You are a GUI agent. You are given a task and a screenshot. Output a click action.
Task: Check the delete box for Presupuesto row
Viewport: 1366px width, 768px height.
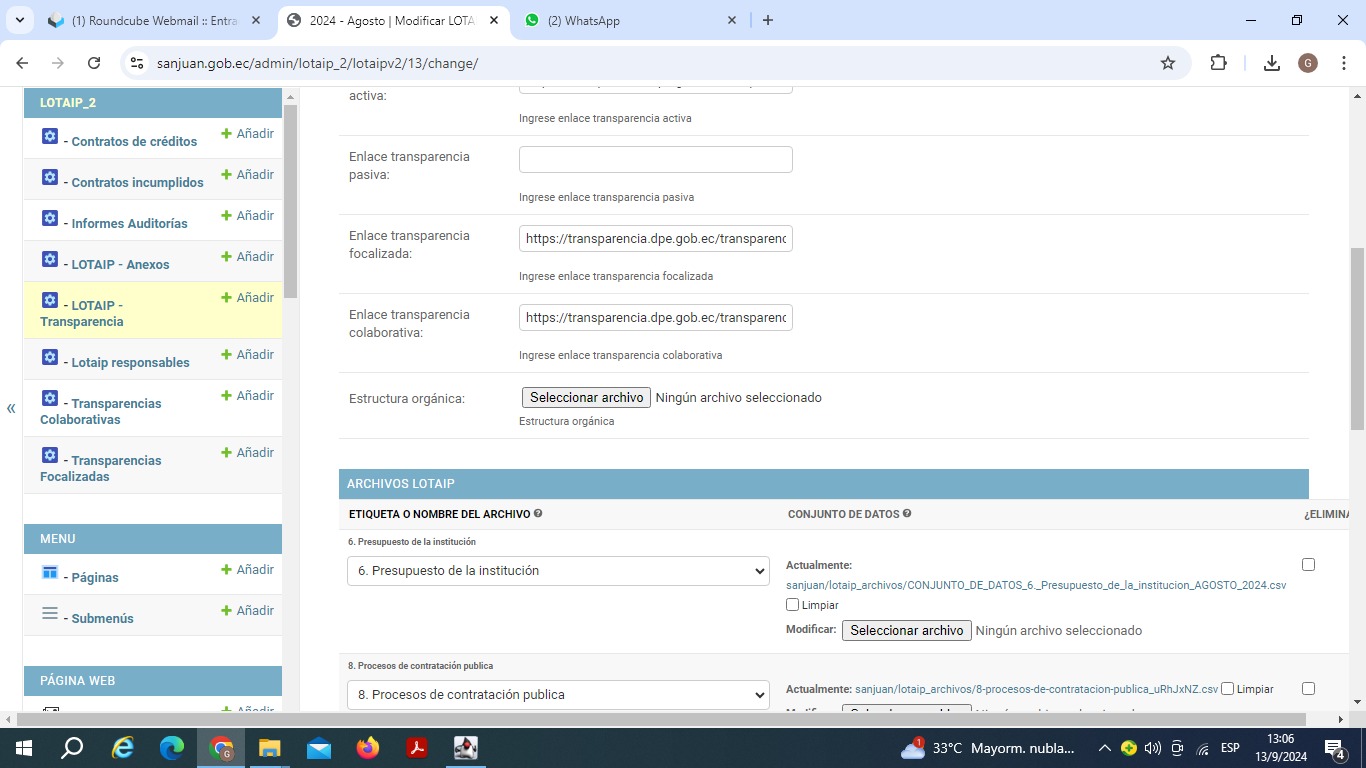[1308, 565]
